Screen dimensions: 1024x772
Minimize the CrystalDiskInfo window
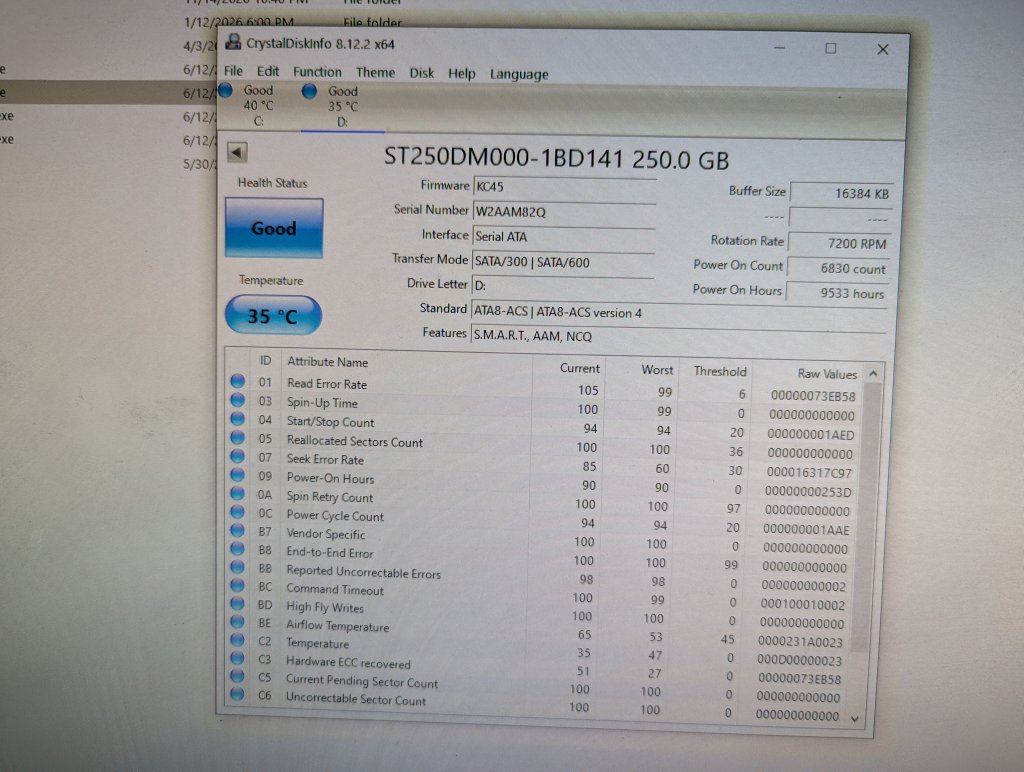(778, 47)
